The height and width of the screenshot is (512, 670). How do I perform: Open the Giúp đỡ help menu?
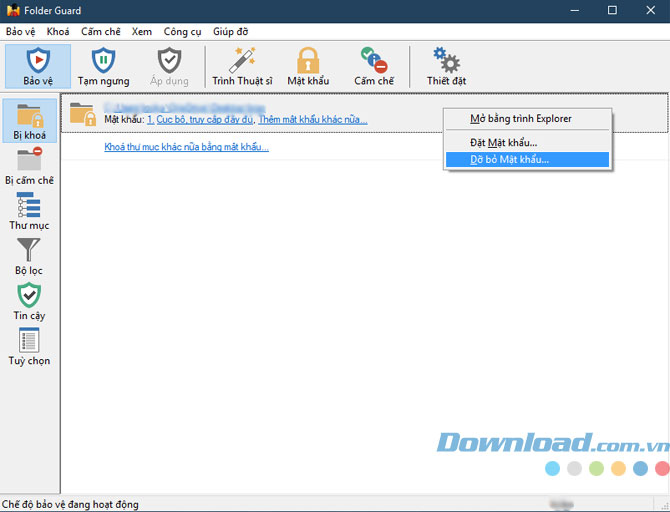point(230,32)
